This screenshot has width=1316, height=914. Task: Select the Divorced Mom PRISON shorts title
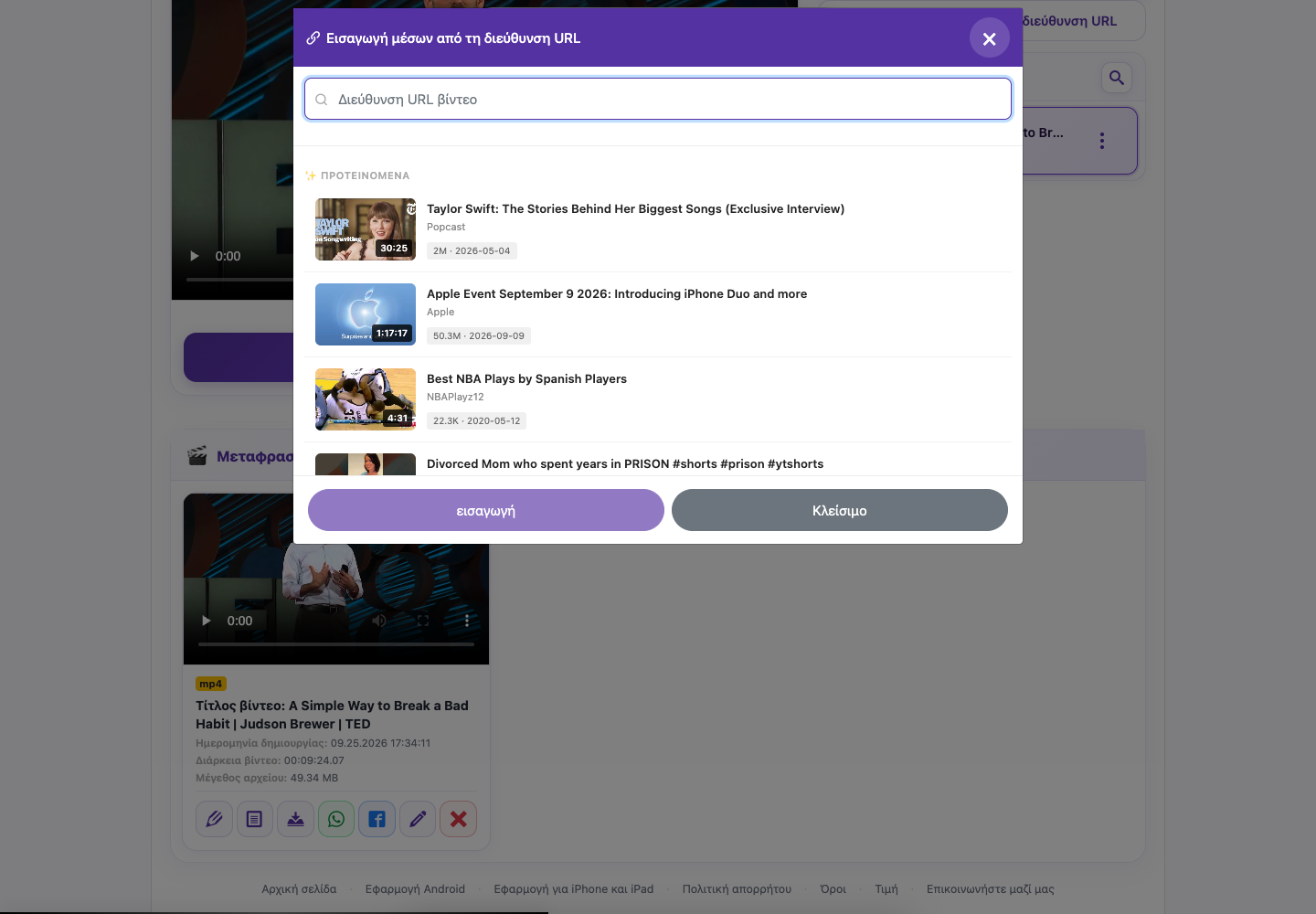625,463
